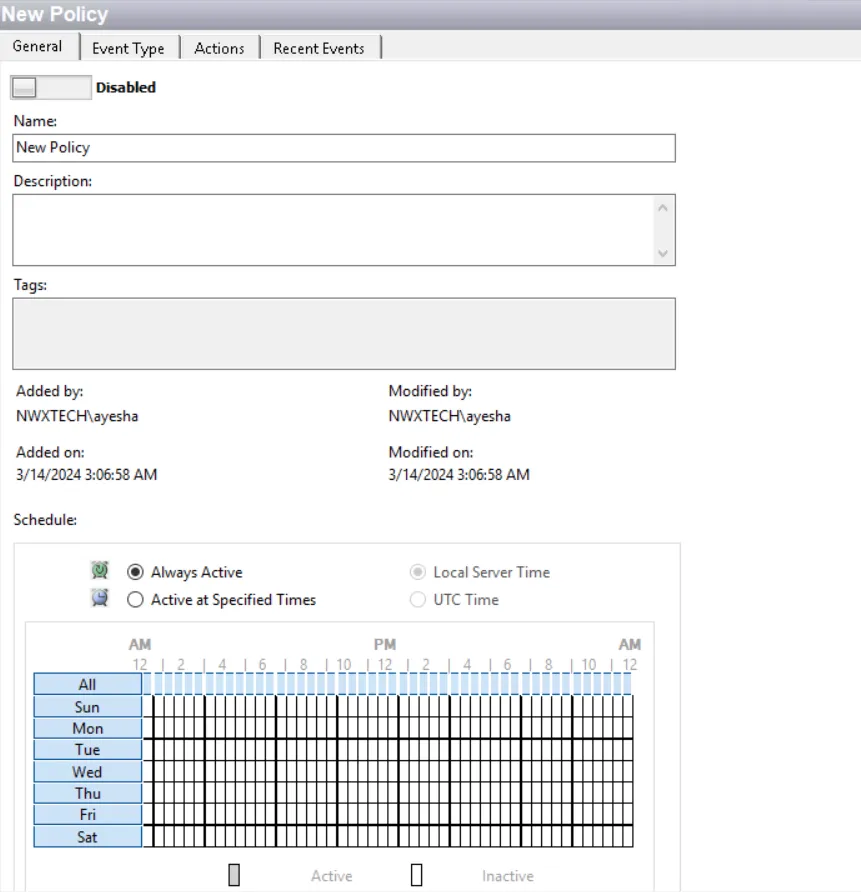Click the white Inactive legend swatch

coord(416,875)
